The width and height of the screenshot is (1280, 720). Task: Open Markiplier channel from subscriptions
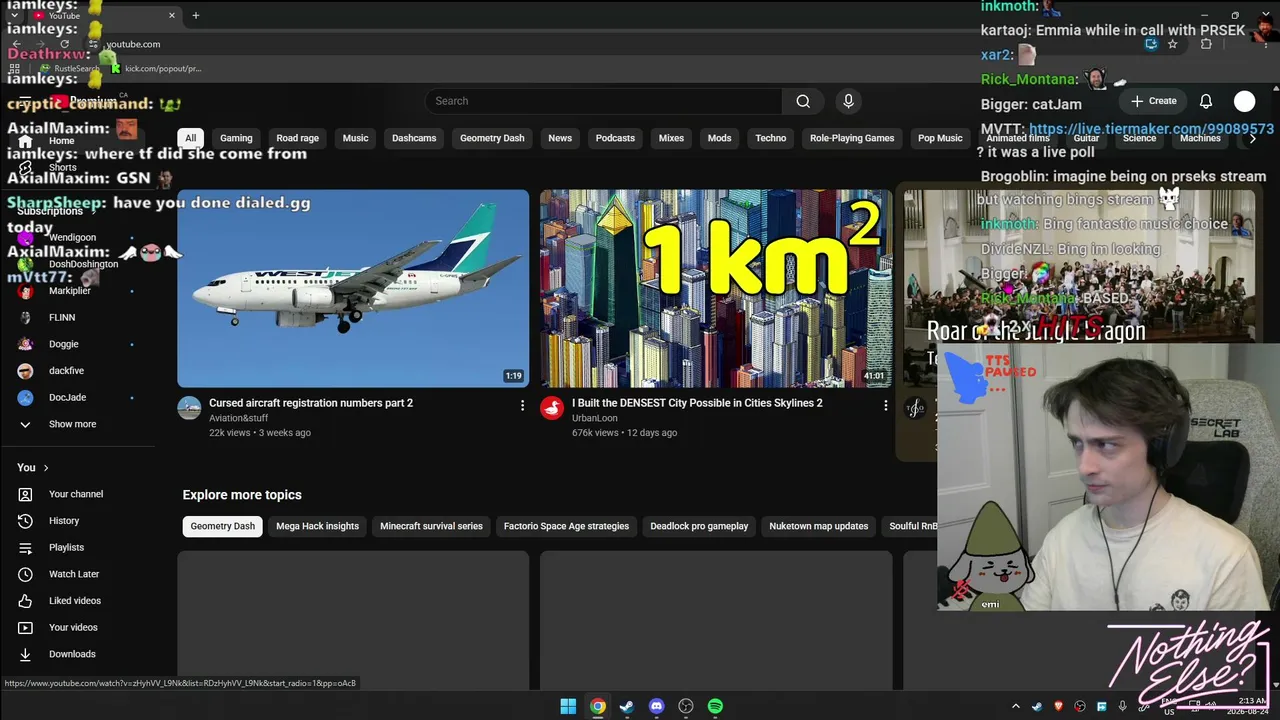pyautogui.click(x=75, y=291)
